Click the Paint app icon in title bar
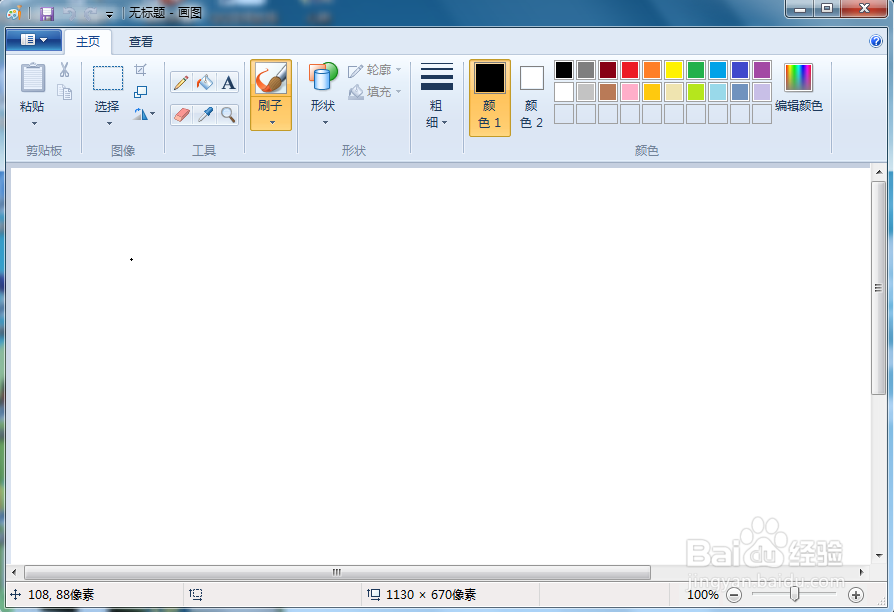This screenshot has width=894, height=612. (14, 13)
